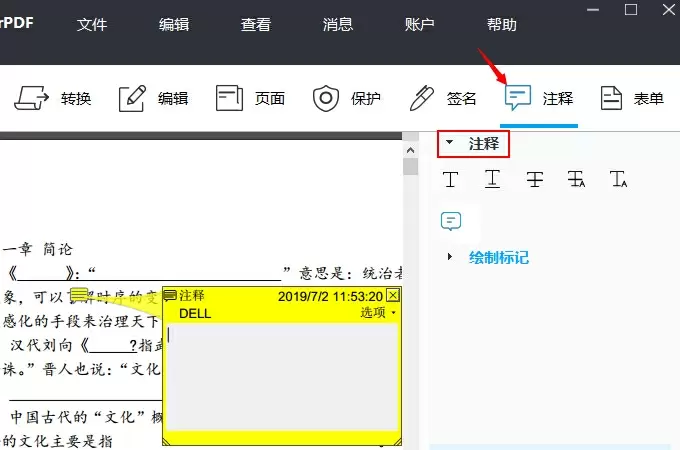Image resolution: width=680 pixels, height=450 pixels.
Task: Select the replace text annotation tool
Action: (576, 180)
